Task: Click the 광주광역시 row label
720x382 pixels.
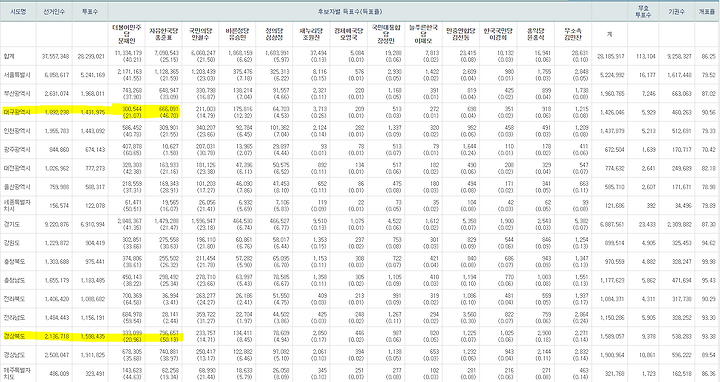Action: 16,150
